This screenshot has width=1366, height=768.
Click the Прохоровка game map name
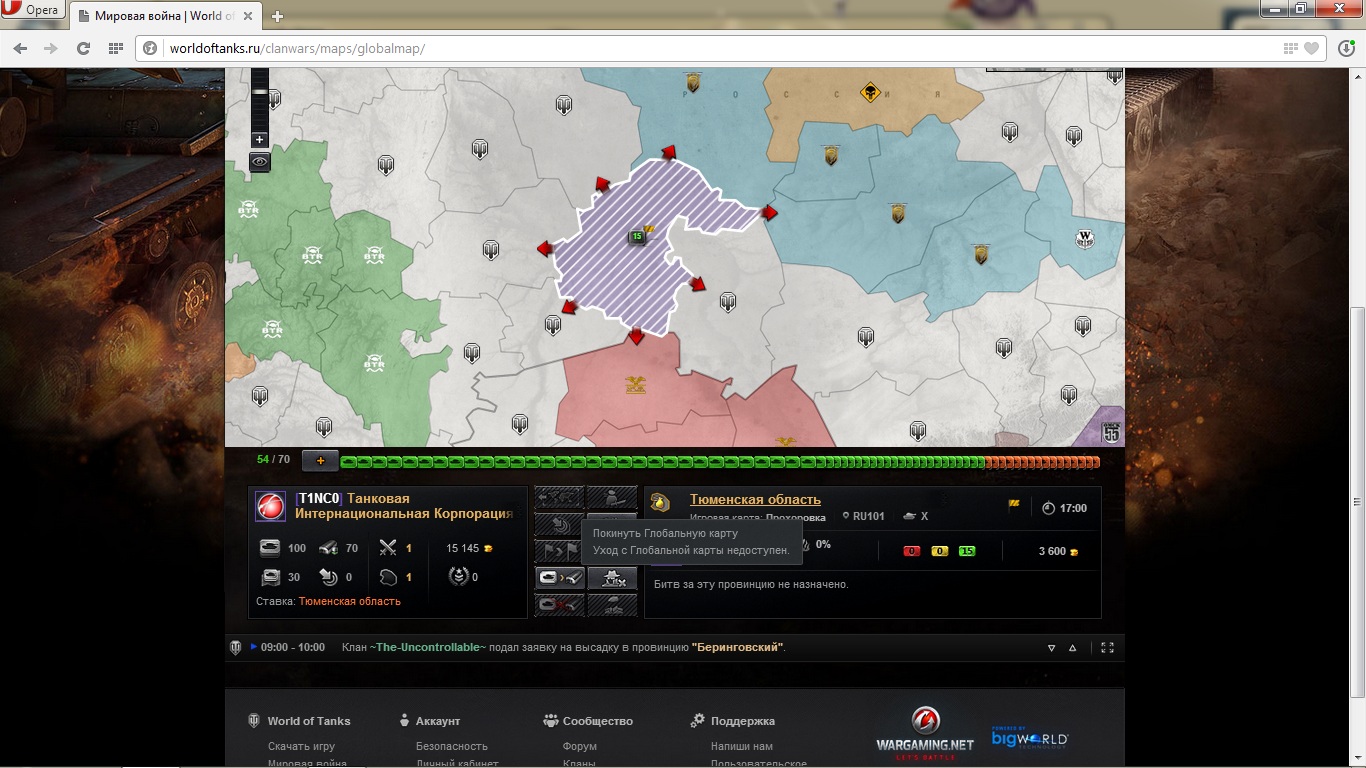coord(796,518)
